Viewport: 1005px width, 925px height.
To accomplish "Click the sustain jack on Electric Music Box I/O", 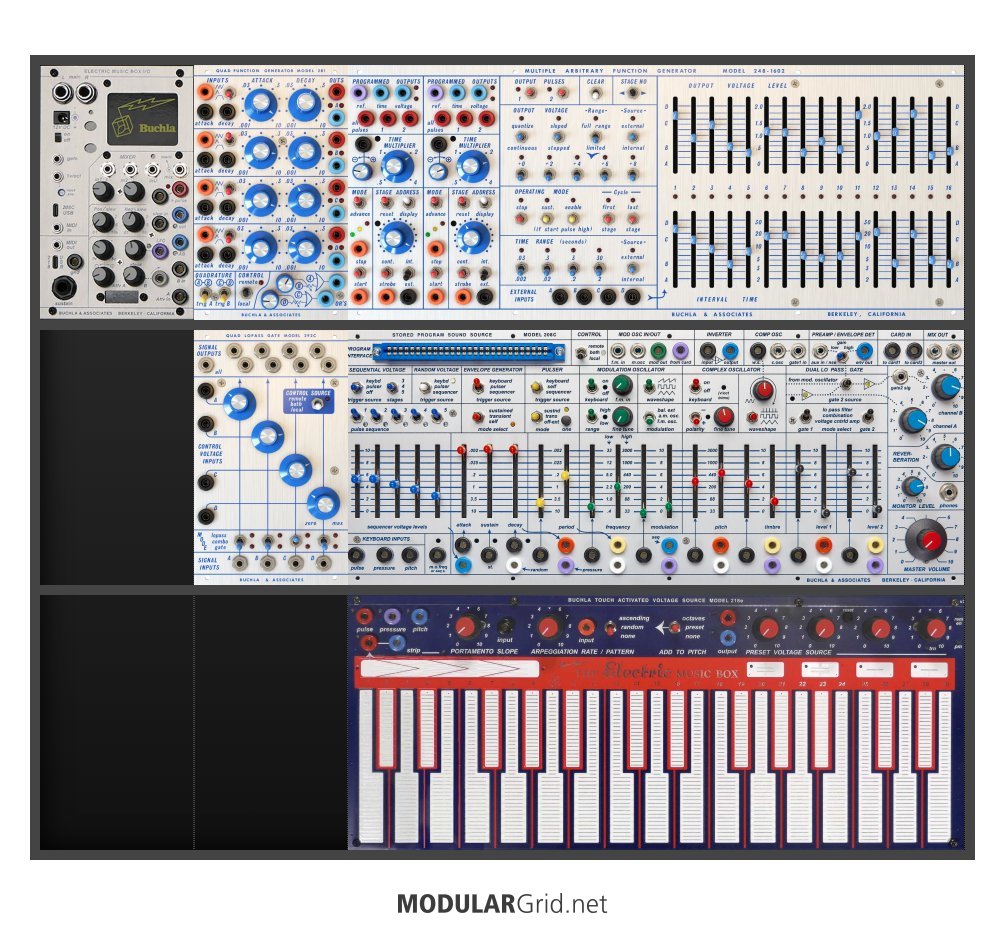I will 65,287.
